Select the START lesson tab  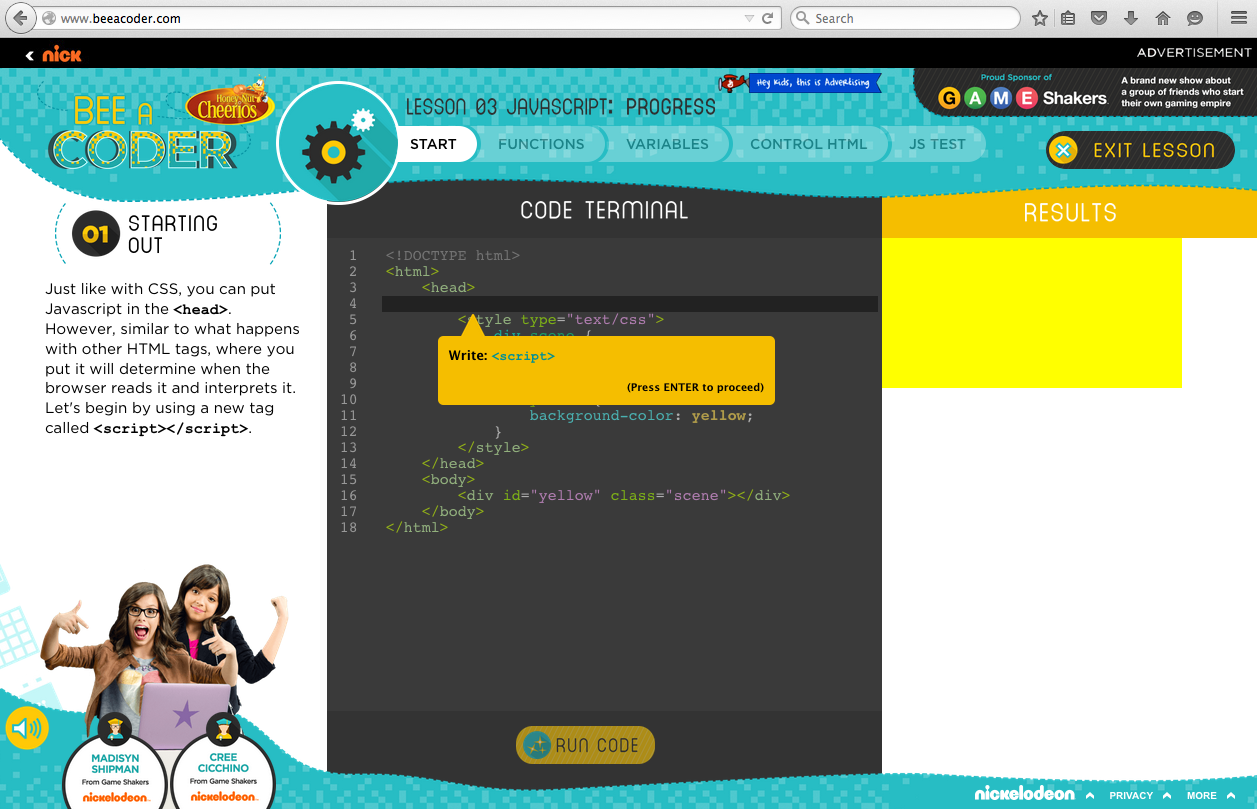(x=433, y=144)
